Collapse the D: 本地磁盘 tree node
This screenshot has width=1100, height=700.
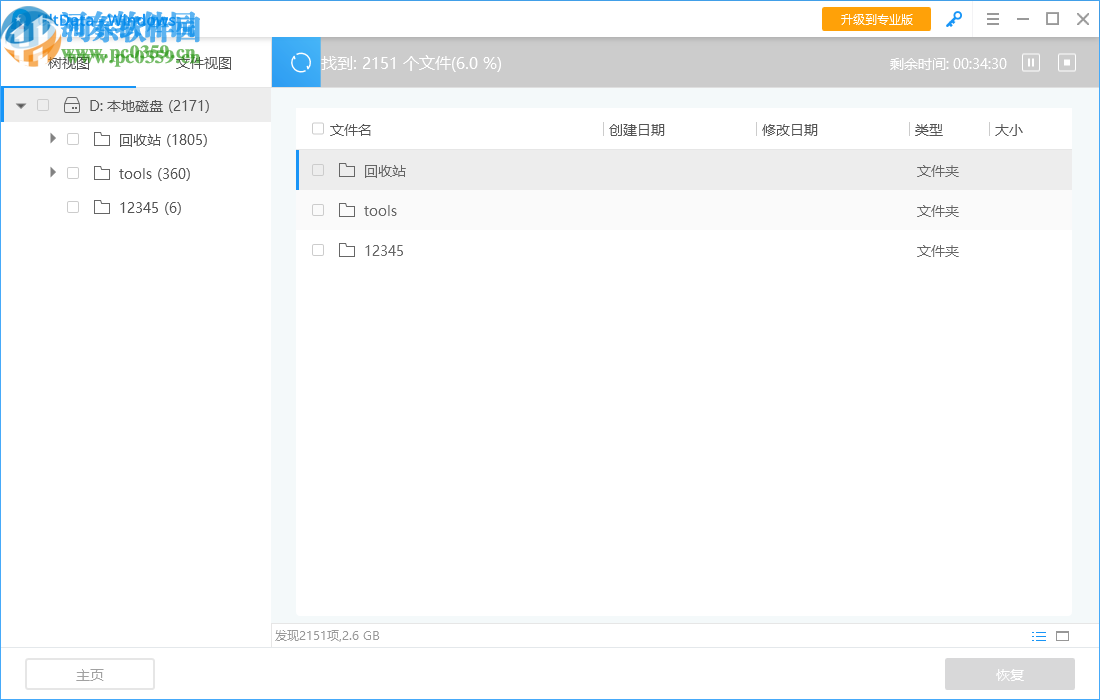click(20, 104)
